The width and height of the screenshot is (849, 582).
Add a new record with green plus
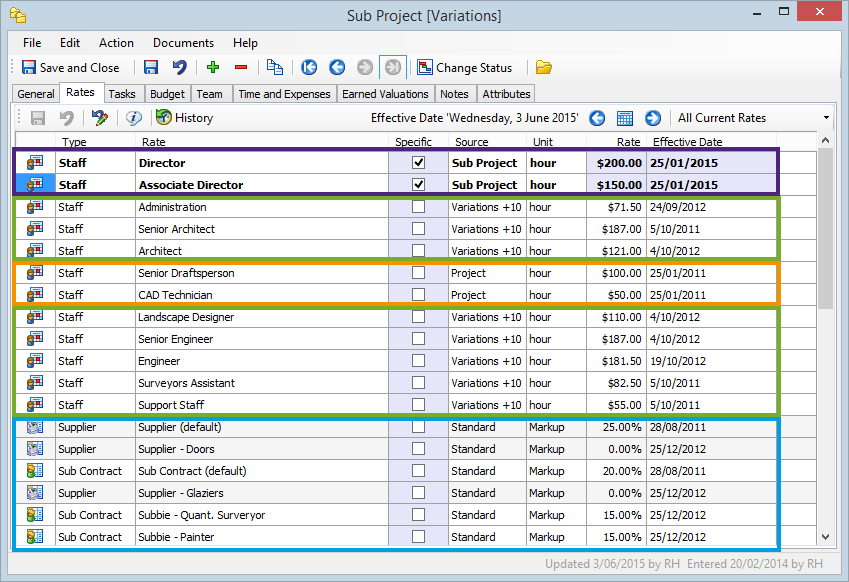tap(213, 67)
